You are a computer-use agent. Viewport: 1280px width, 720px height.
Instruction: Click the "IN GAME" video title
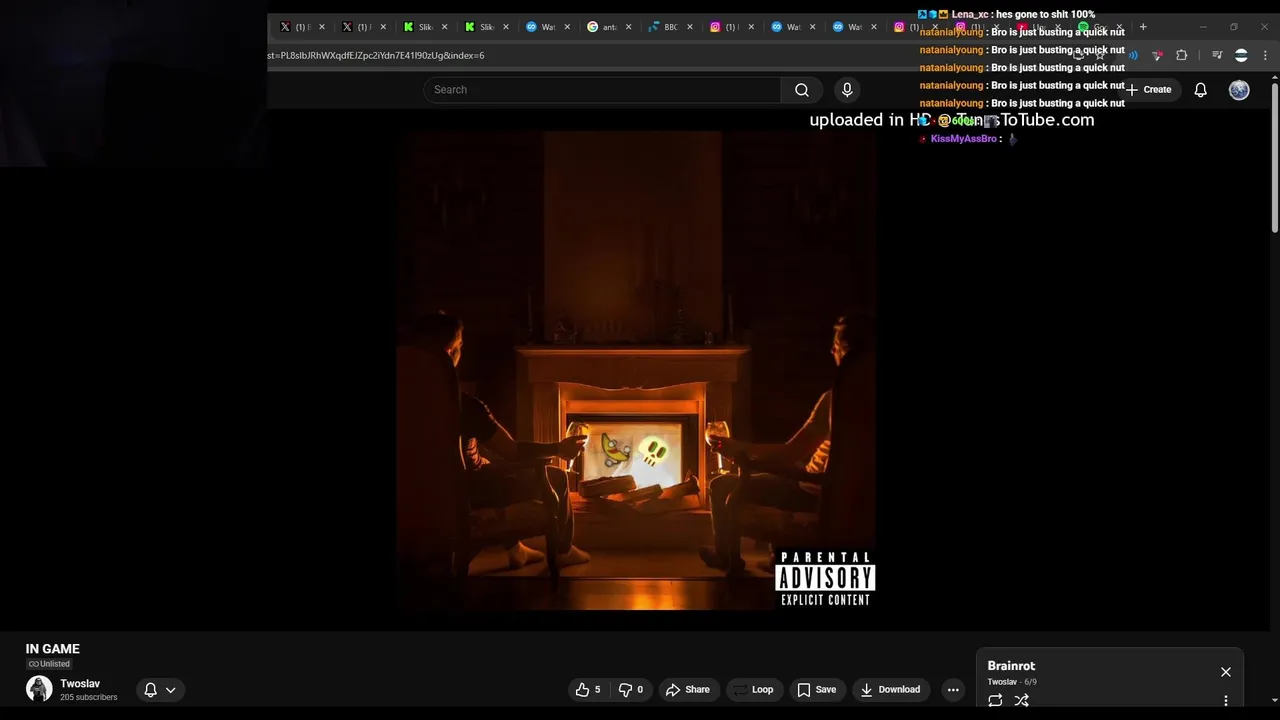point(53,649)
